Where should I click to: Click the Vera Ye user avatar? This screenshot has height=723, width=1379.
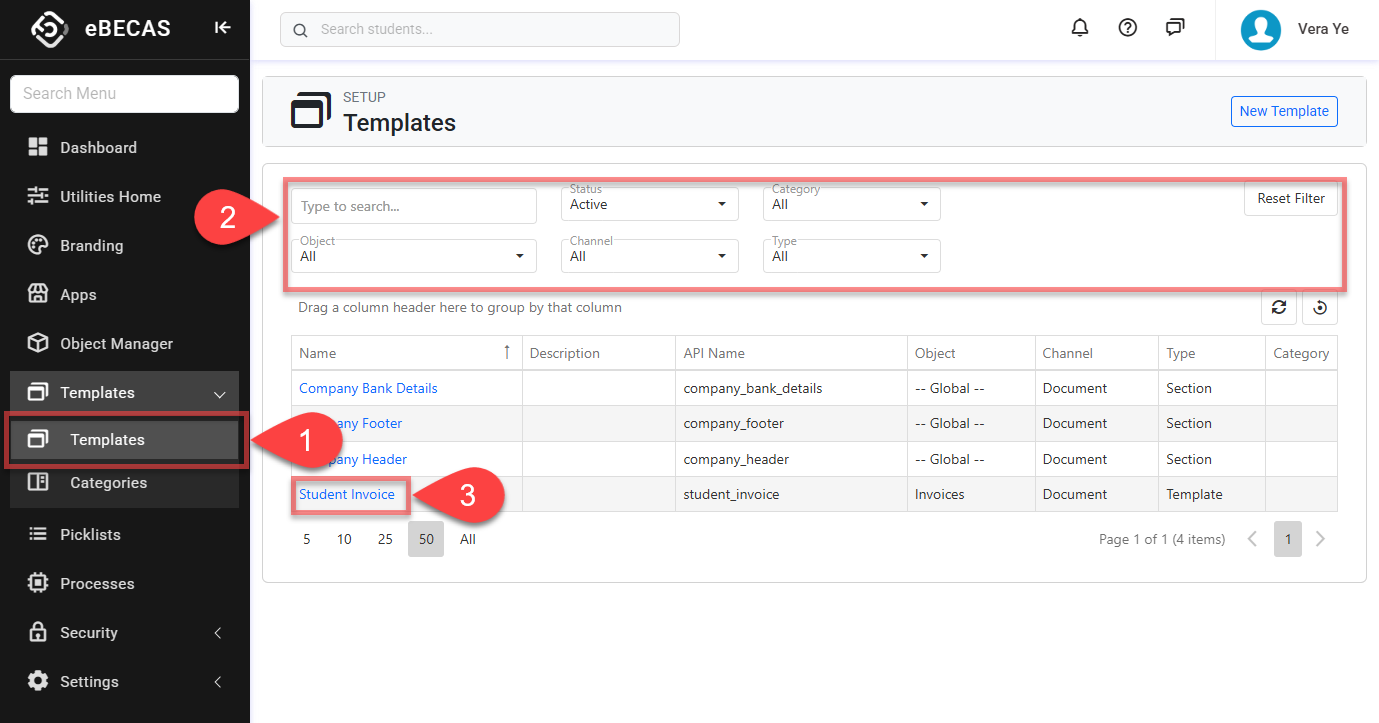[x=1261, y=30]
